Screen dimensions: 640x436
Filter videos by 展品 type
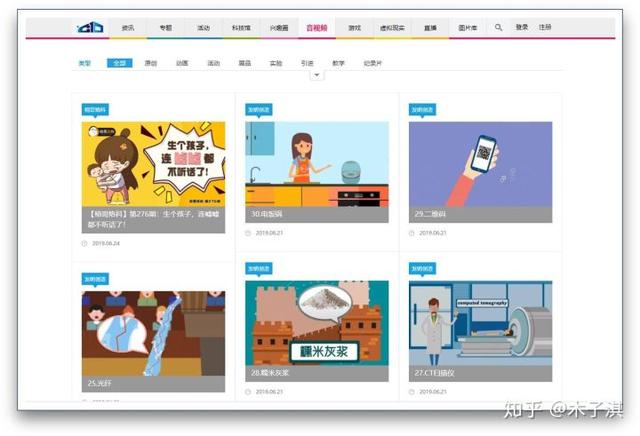pyautogui.click(x=244, y=63)
